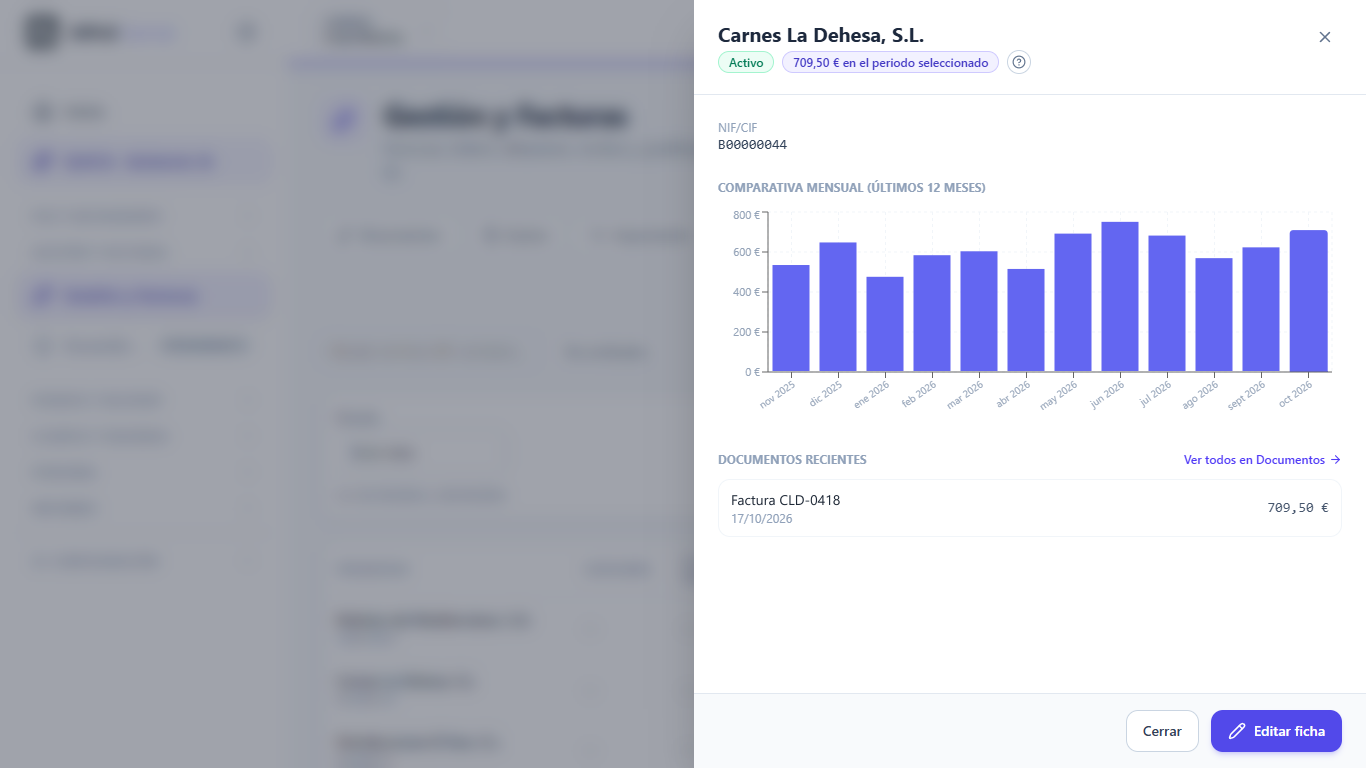The height and width of the screenshot is (768, 1366).
Task: Click the mar 2026 chart bar
Action: coord(979,311)
